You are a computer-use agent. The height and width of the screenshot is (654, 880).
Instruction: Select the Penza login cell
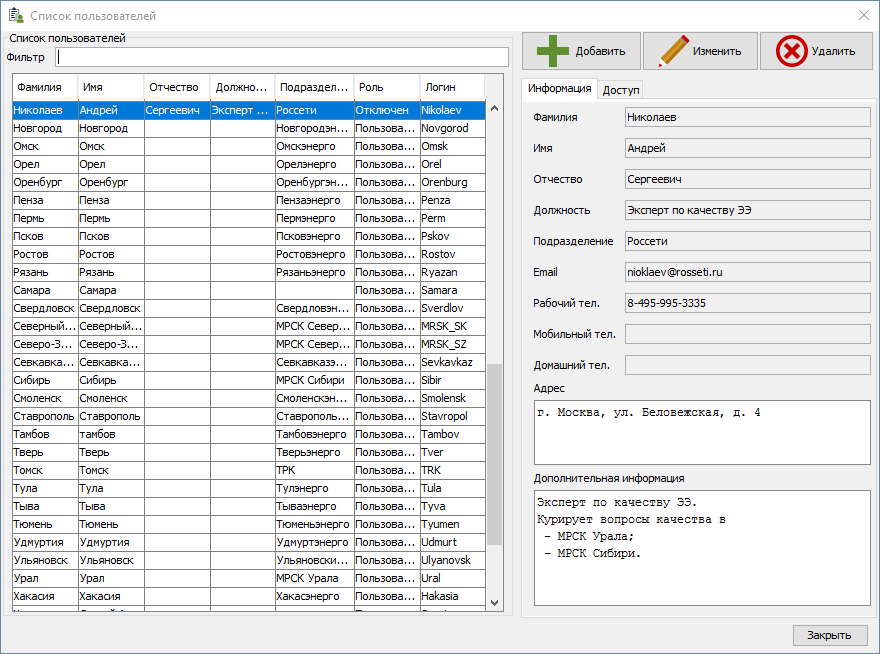click(x=453, y=200)
